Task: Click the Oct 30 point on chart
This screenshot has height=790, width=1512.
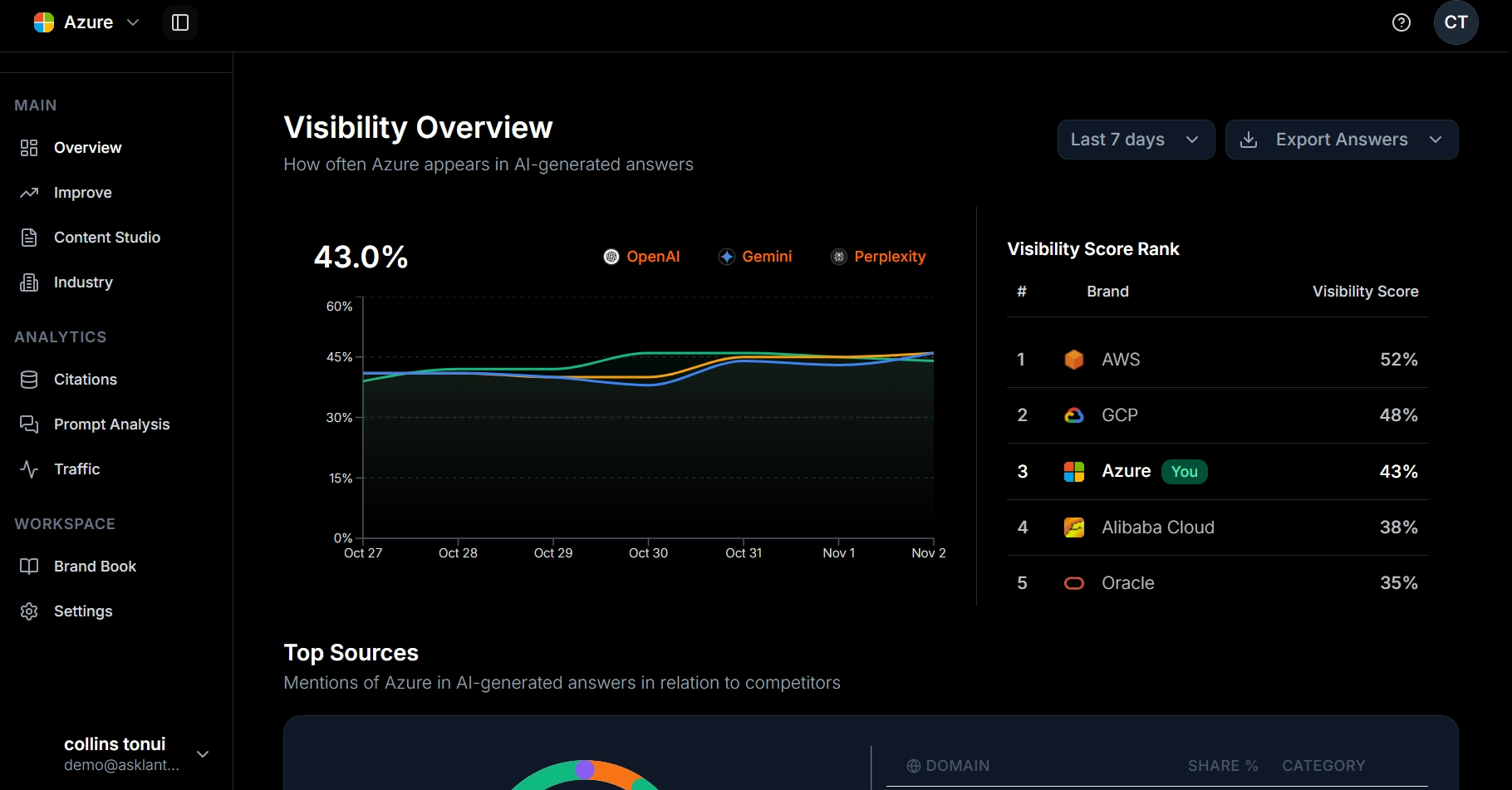Action: pos(648,385)
